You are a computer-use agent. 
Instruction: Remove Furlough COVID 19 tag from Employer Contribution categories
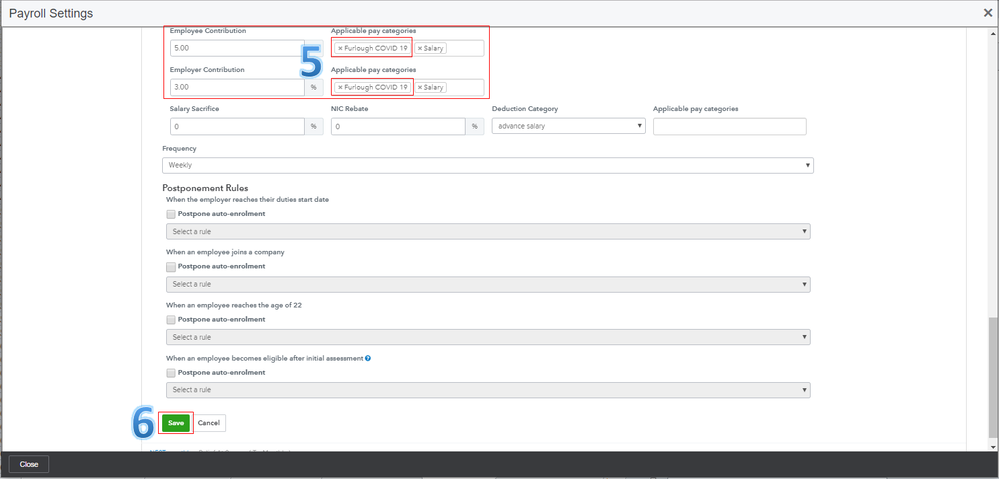coord(340,87)
